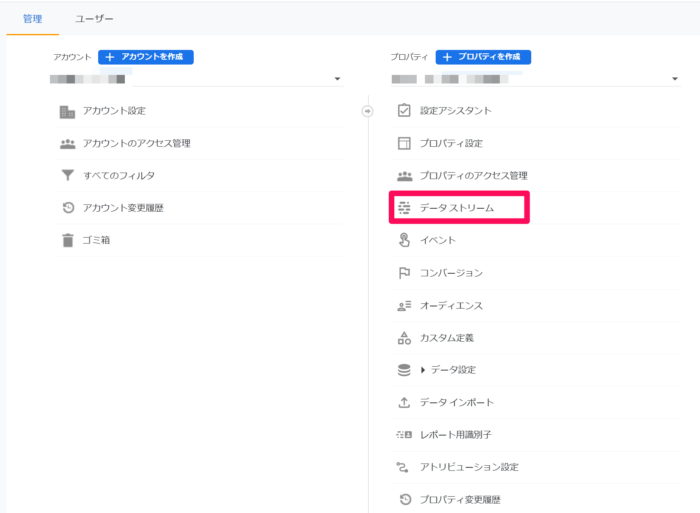This screenshot has height=513, width=700.
Task: Click the データストリーム stream icon
Action: [x=404, y=208]
